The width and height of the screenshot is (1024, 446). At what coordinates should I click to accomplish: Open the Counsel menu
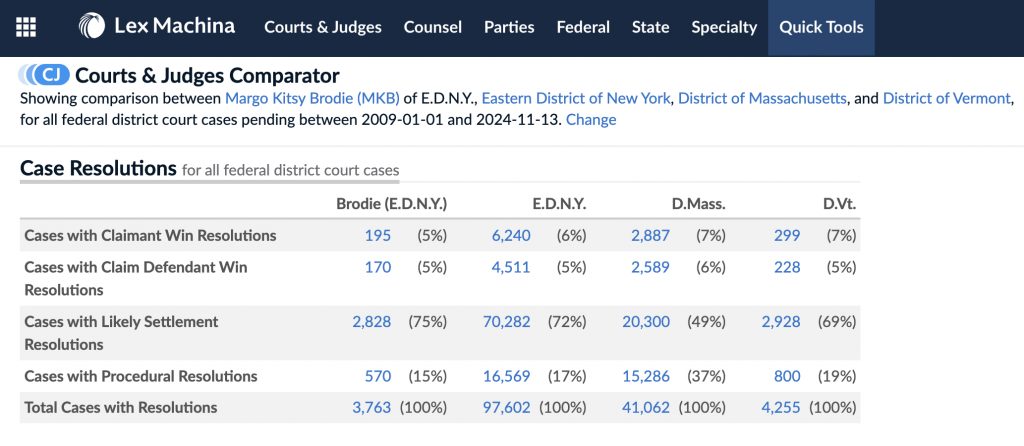click(433, 27)
